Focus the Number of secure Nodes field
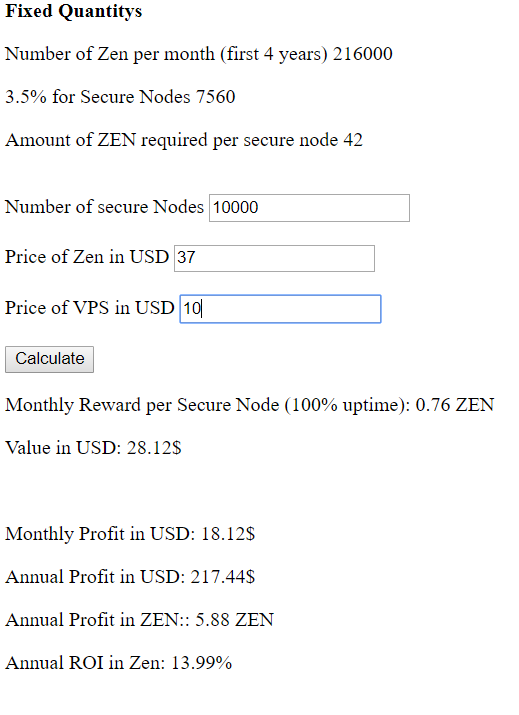Viewport: 519px width, 715px height. point(309,208)
